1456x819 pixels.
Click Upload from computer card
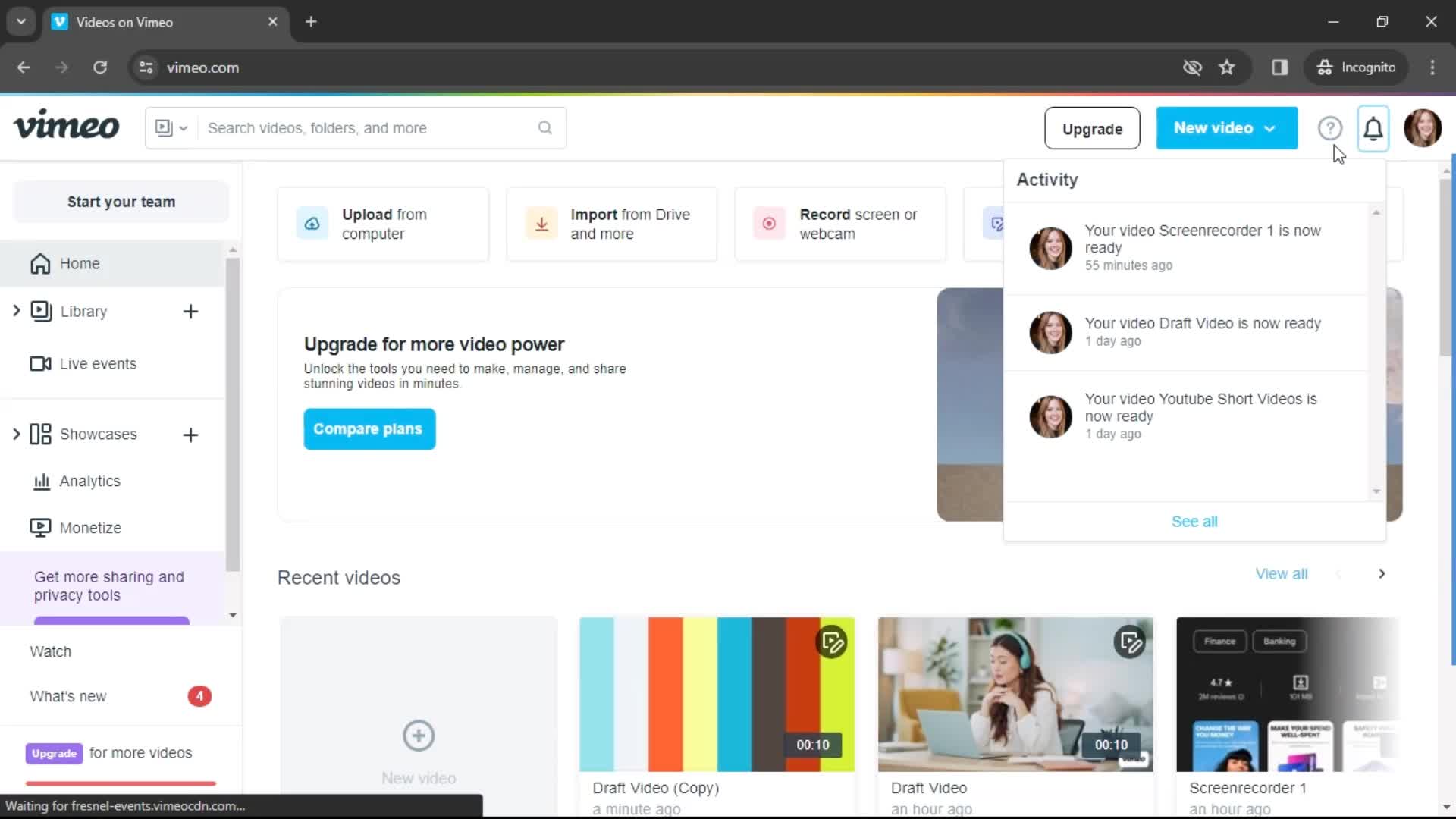(x=383, y=224)
